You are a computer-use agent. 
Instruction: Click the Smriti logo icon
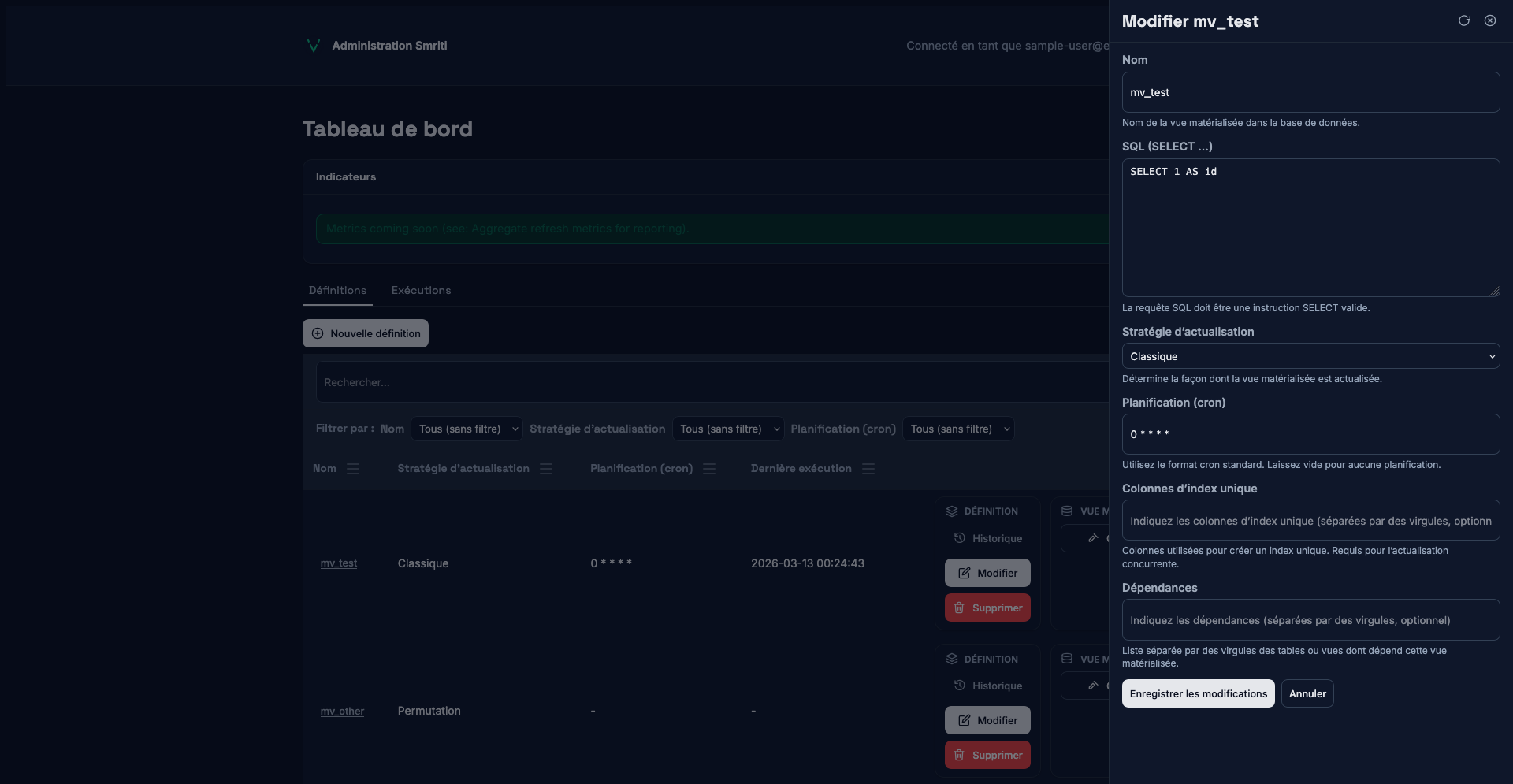tap(313, 46)
